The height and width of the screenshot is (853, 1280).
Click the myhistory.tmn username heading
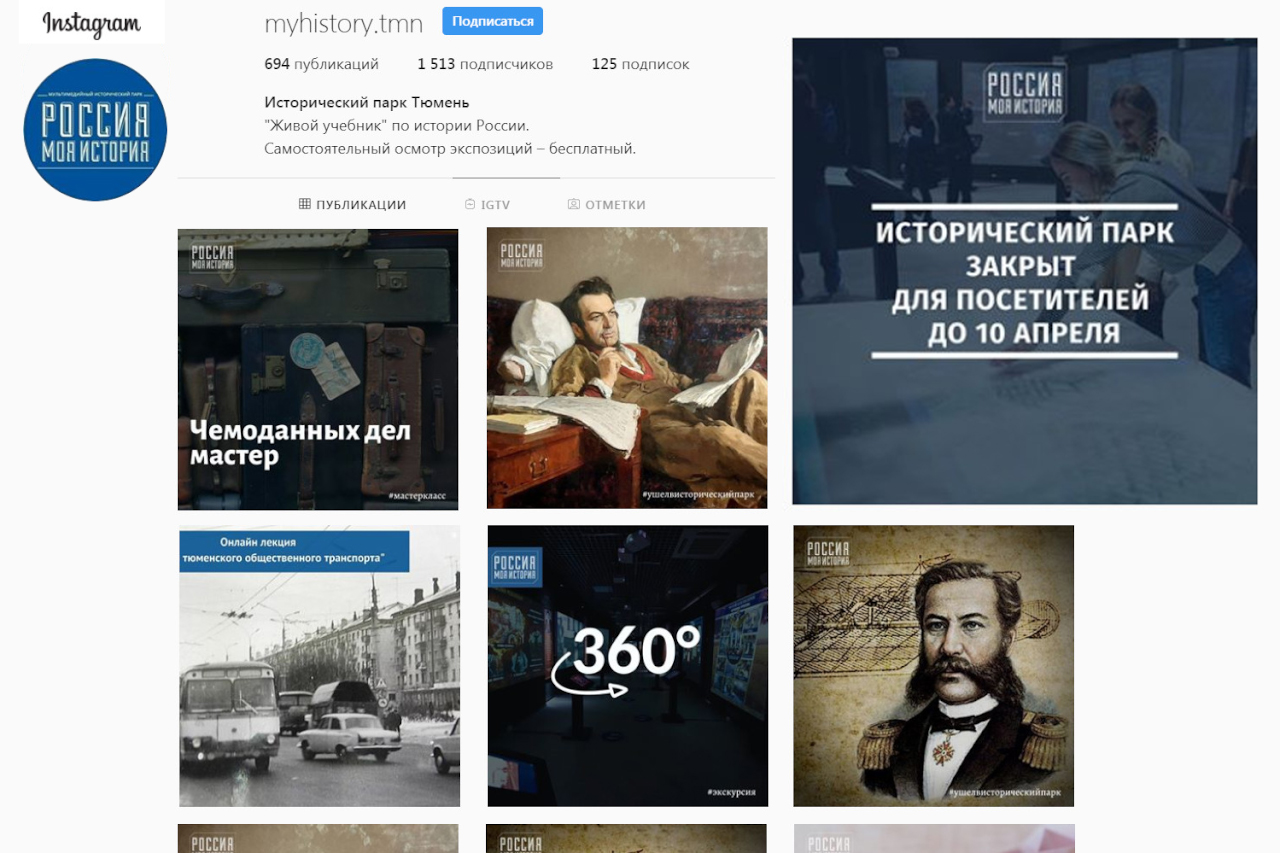[x=344, y=23]
